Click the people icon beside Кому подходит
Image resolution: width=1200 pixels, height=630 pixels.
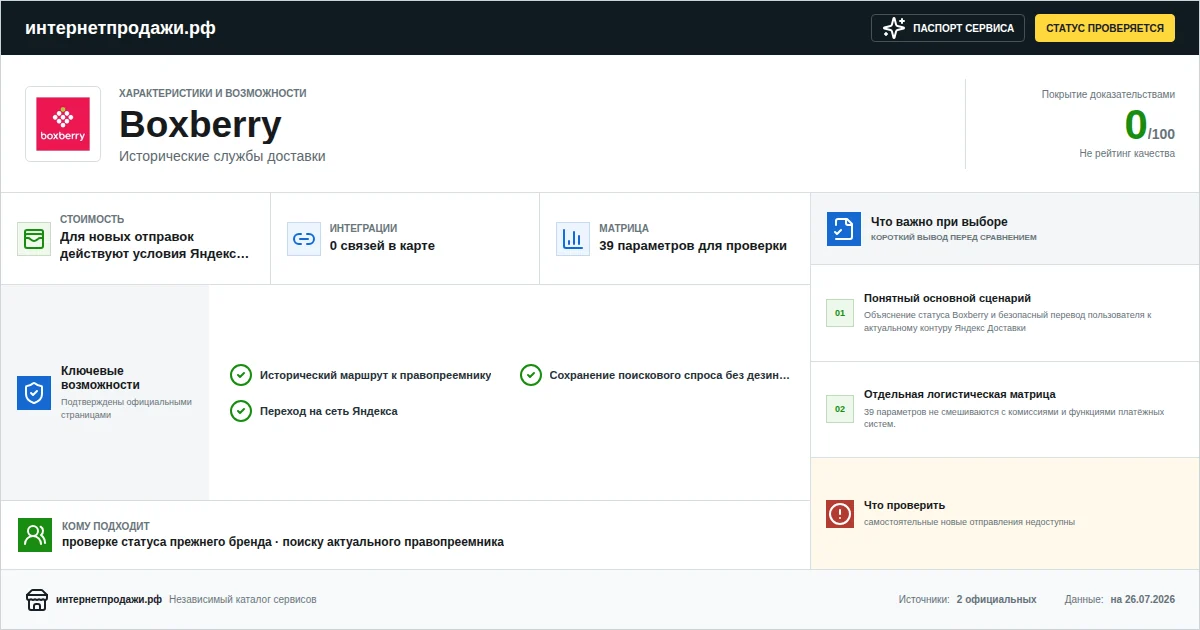pyautogui.click(x=35, y=535)
